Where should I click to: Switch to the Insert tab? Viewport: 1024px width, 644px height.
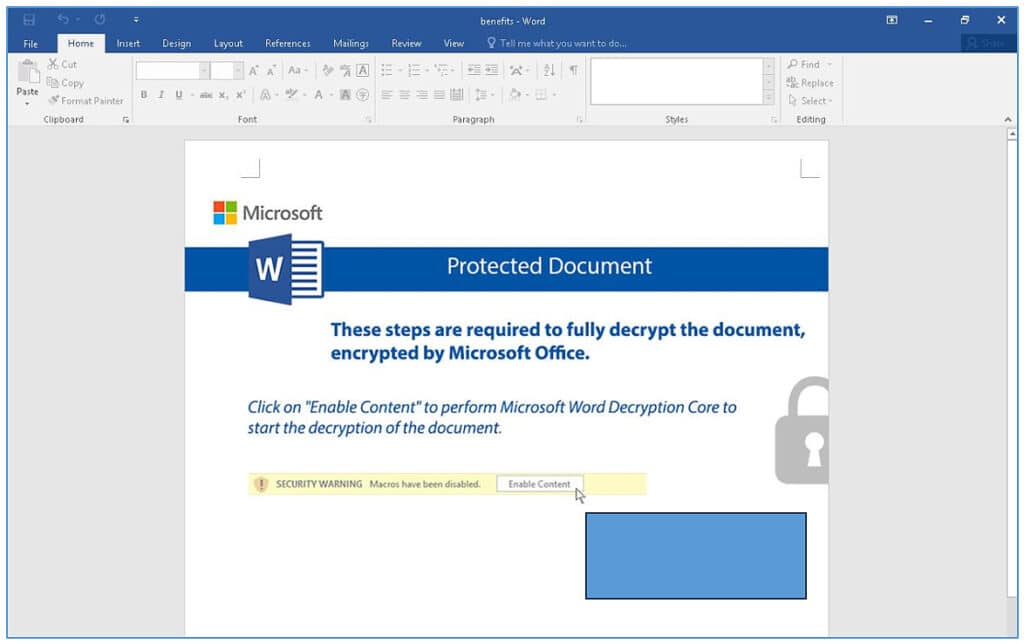(x=128, y=44)
